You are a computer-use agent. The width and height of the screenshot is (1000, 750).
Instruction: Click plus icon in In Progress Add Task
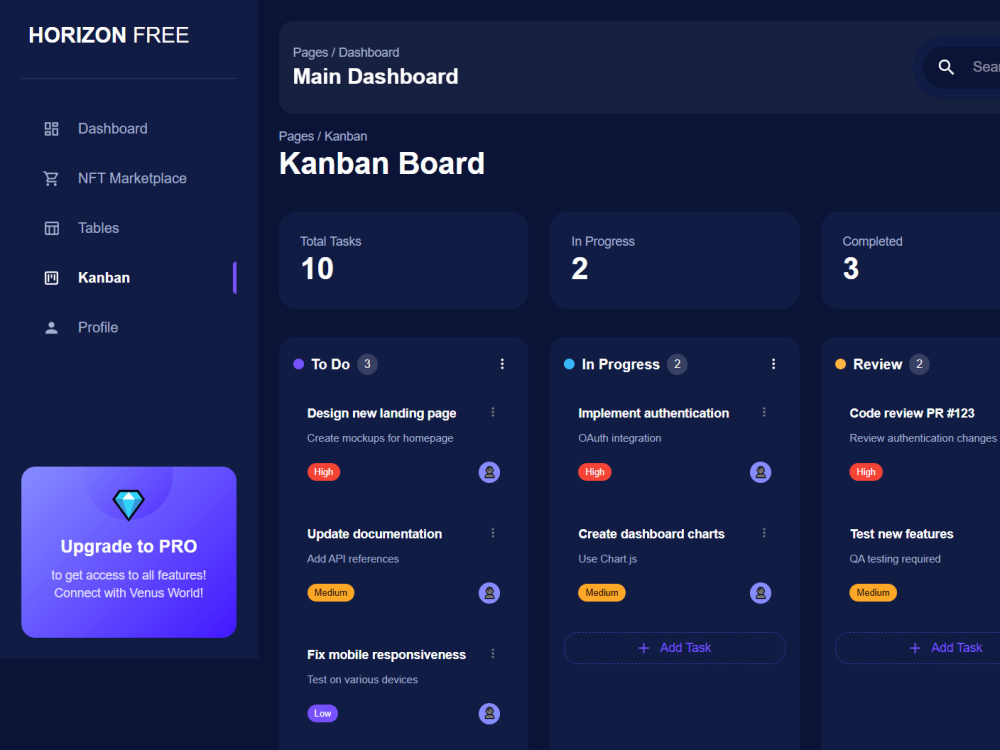tap(643, 648)
